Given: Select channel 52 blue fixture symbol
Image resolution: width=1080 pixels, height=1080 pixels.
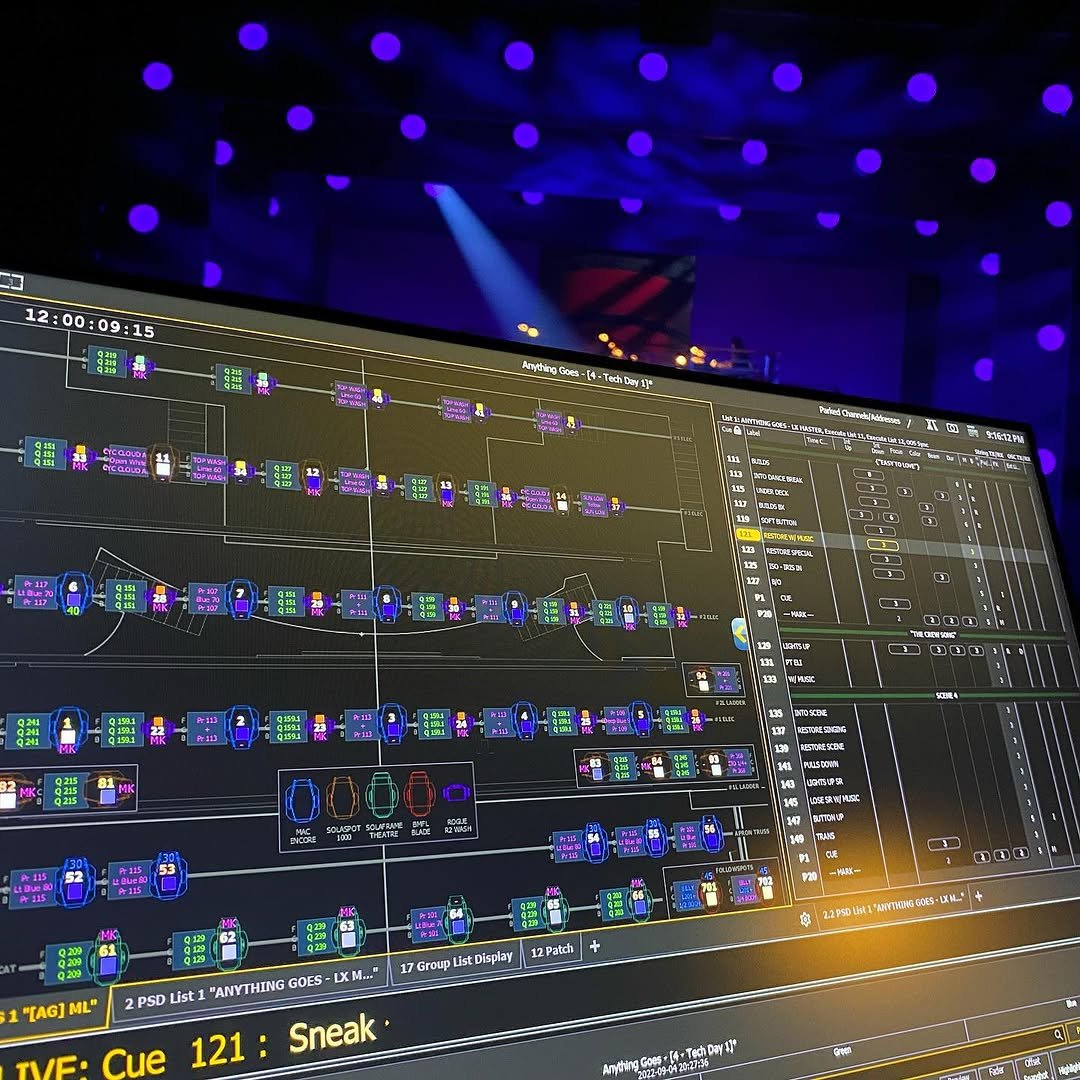Looking at the screenshot, I should [74, 884].
